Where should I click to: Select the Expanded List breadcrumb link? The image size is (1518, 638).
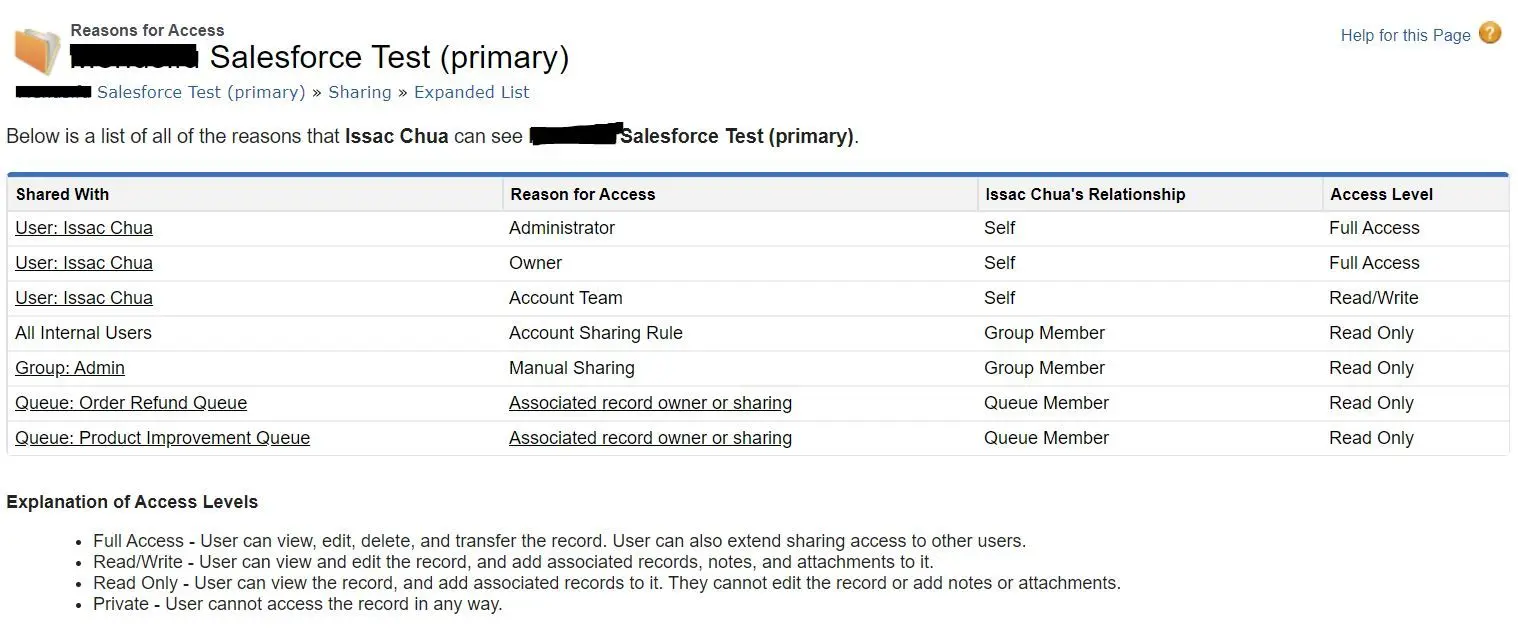(472, 92)
